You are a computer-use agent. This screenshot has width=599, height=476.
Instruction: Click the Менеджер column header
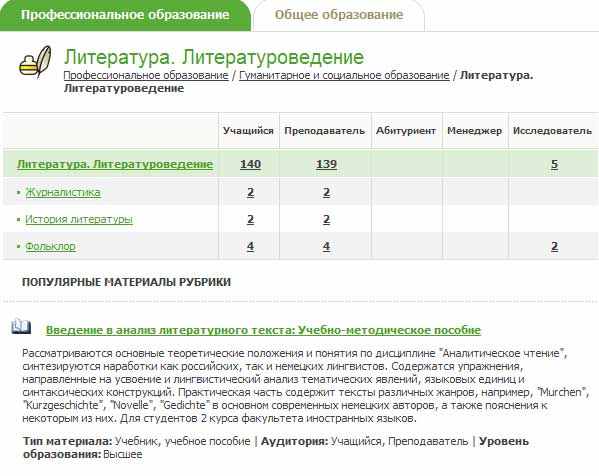[x=474, y=131]
